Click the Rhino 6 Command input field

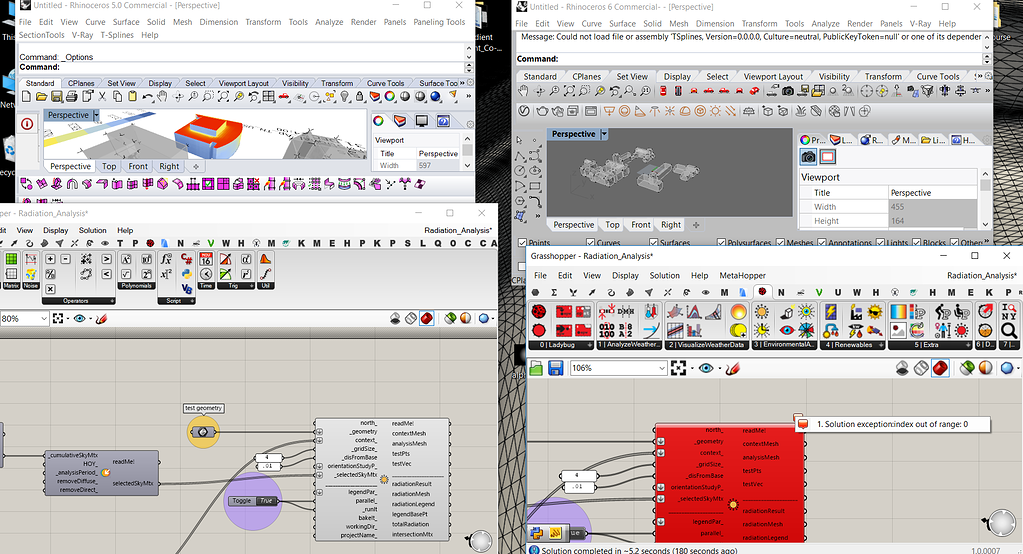point(750,59)
